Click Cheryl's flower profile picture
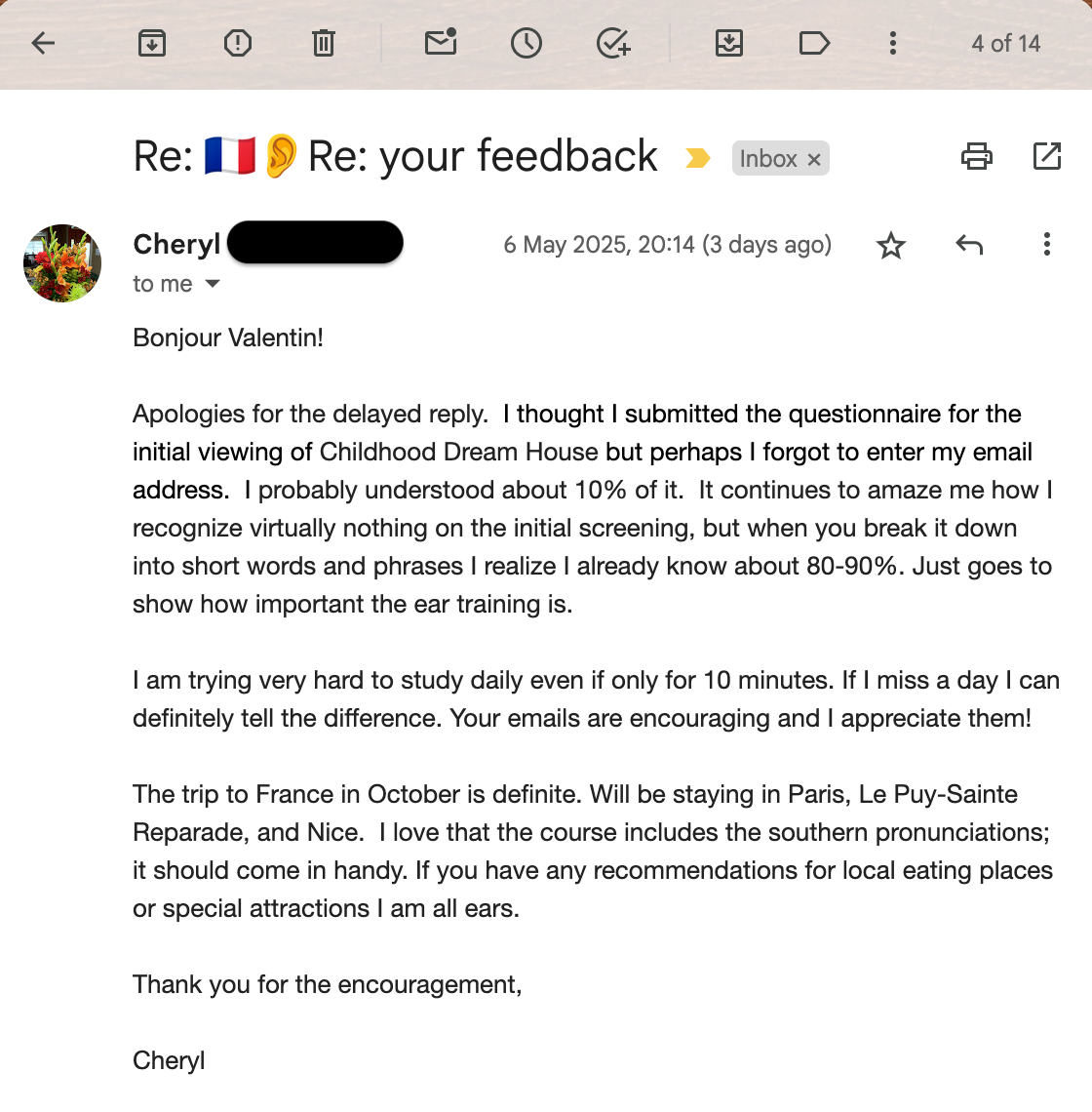 coord(62,263)
